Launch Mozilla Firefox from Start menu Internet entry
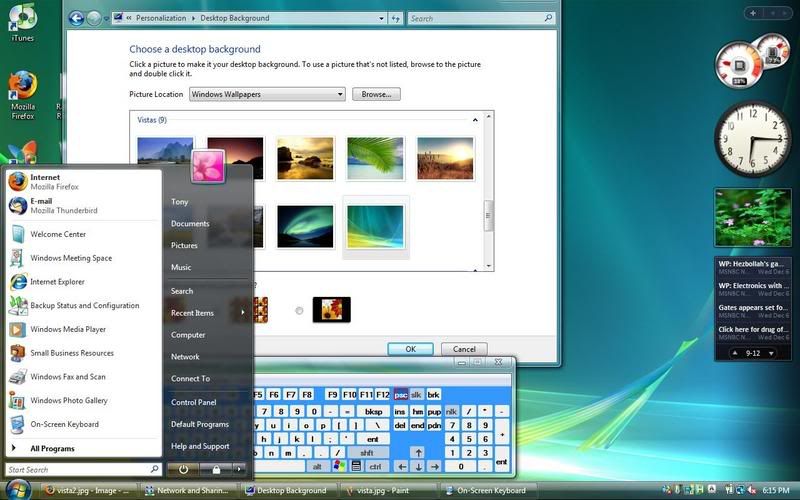 click(x=84, y=182)
